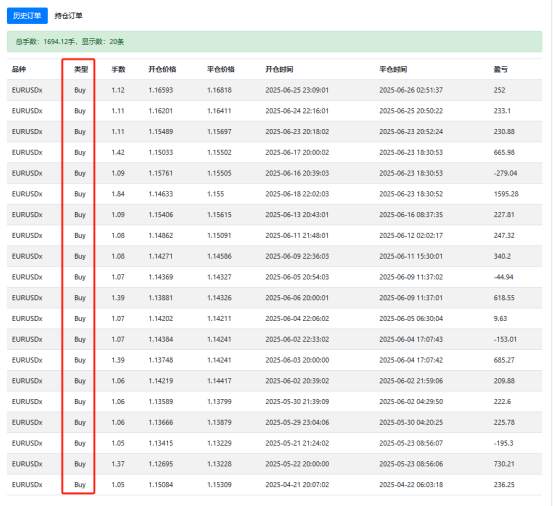Select the 手数 column header
This screenshot has height=506, width=553.
click(118, 69)
